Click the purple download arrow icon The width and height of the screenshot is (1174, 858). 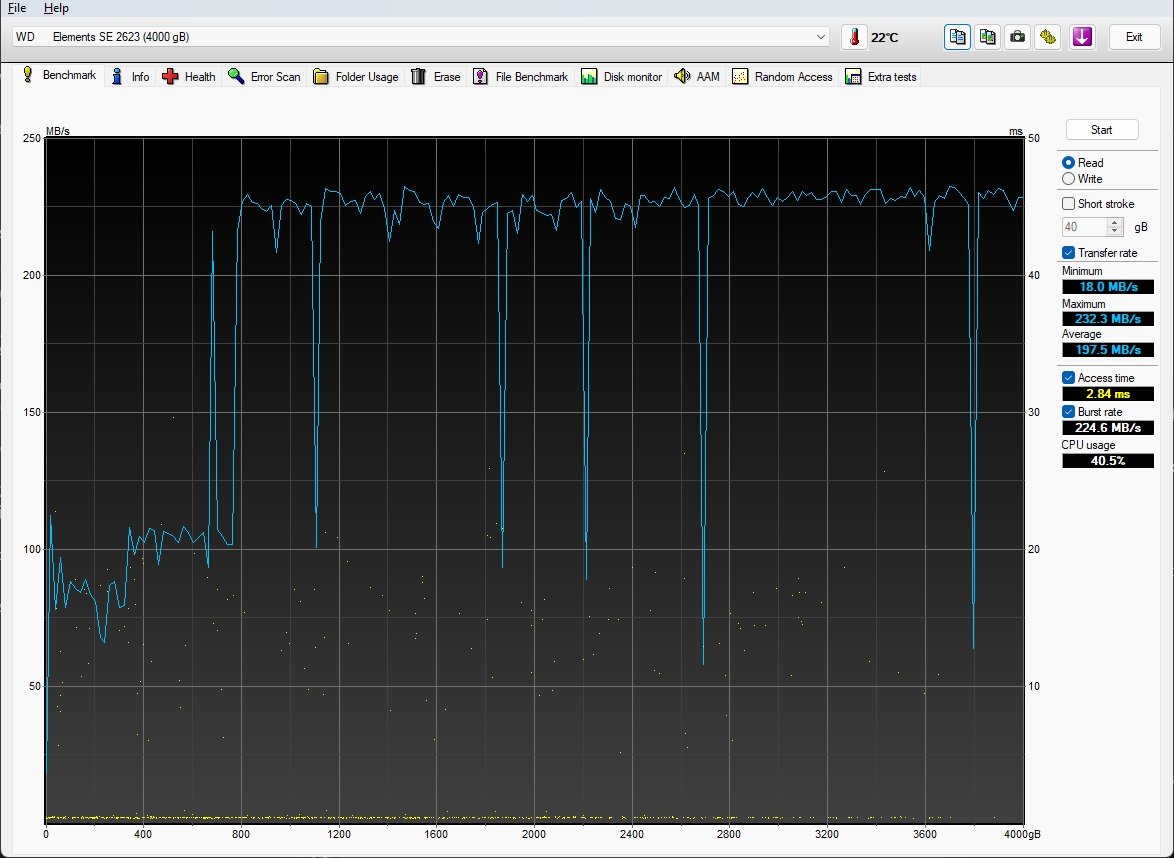click(1082, 37)
